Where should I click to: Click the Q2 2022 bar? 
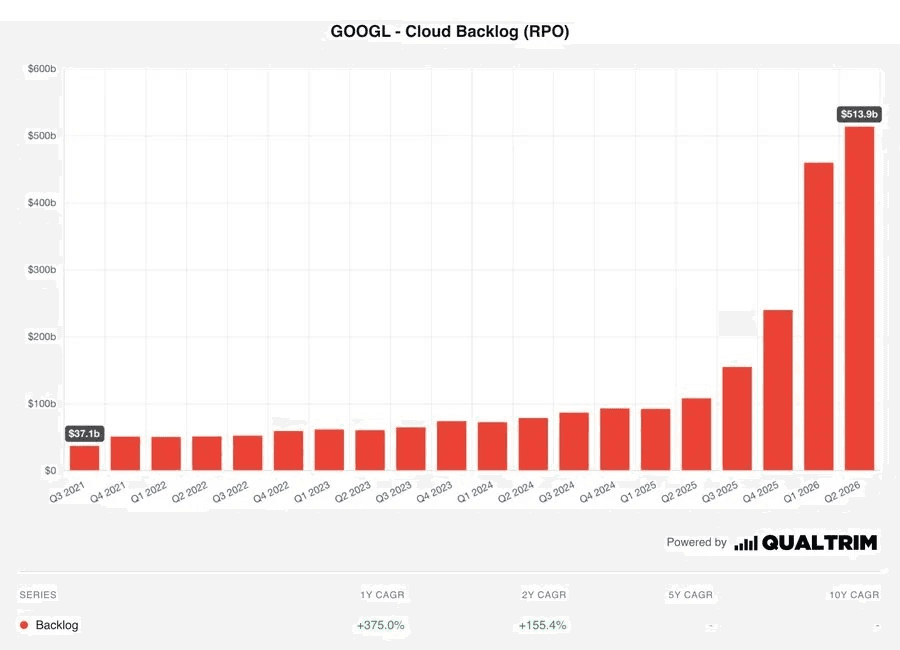click(x=207, y=454)
